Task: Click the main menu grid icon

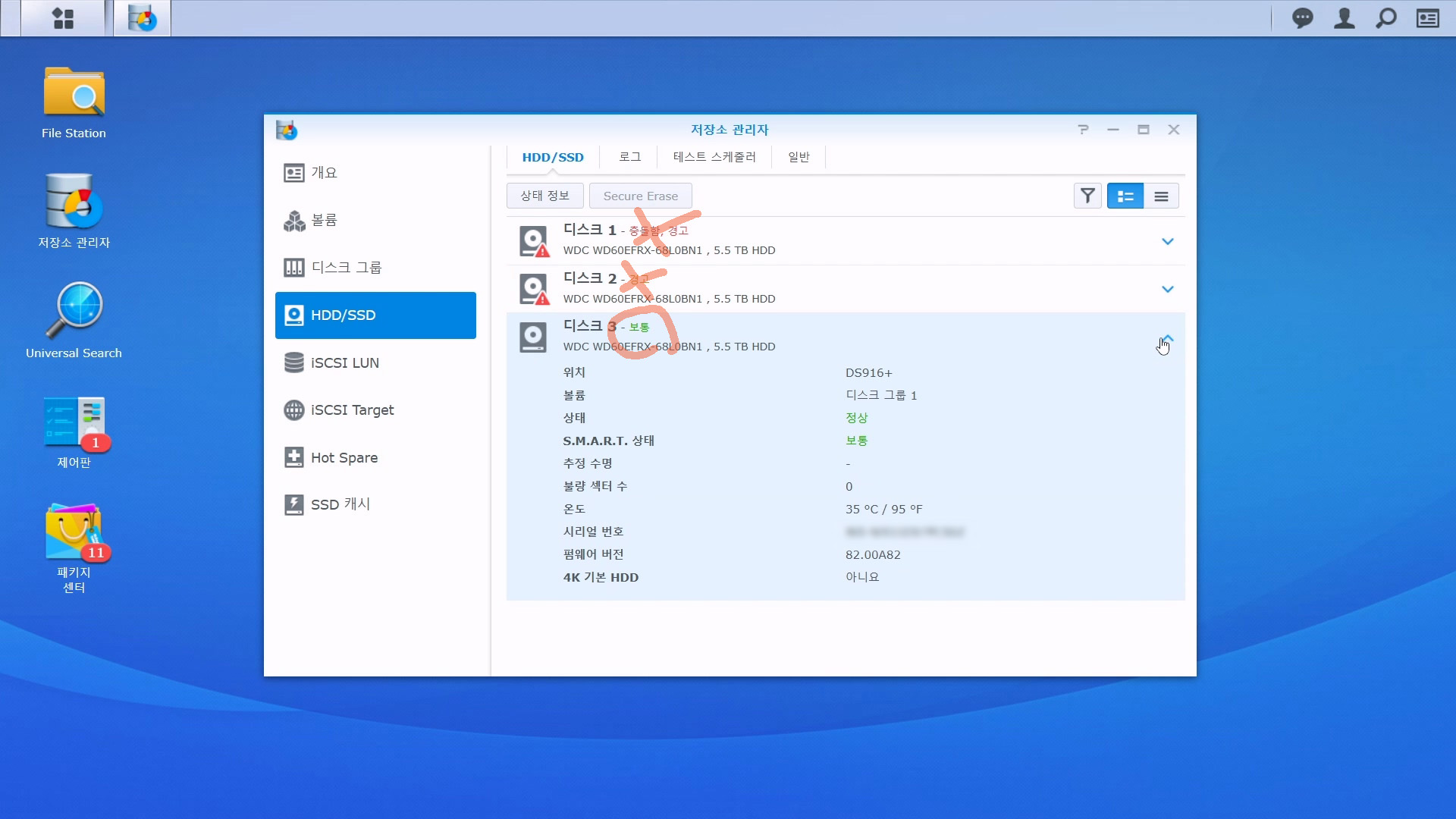Action: click(63, 18)
